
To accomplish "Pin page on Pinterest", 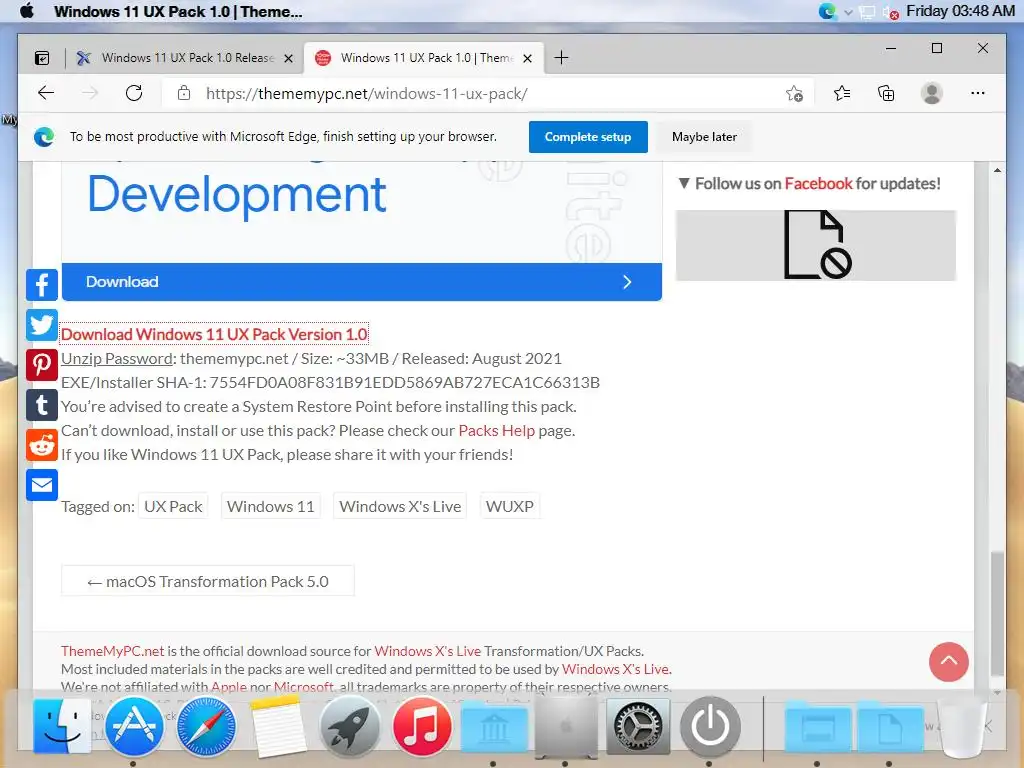I will pos(42,365).
